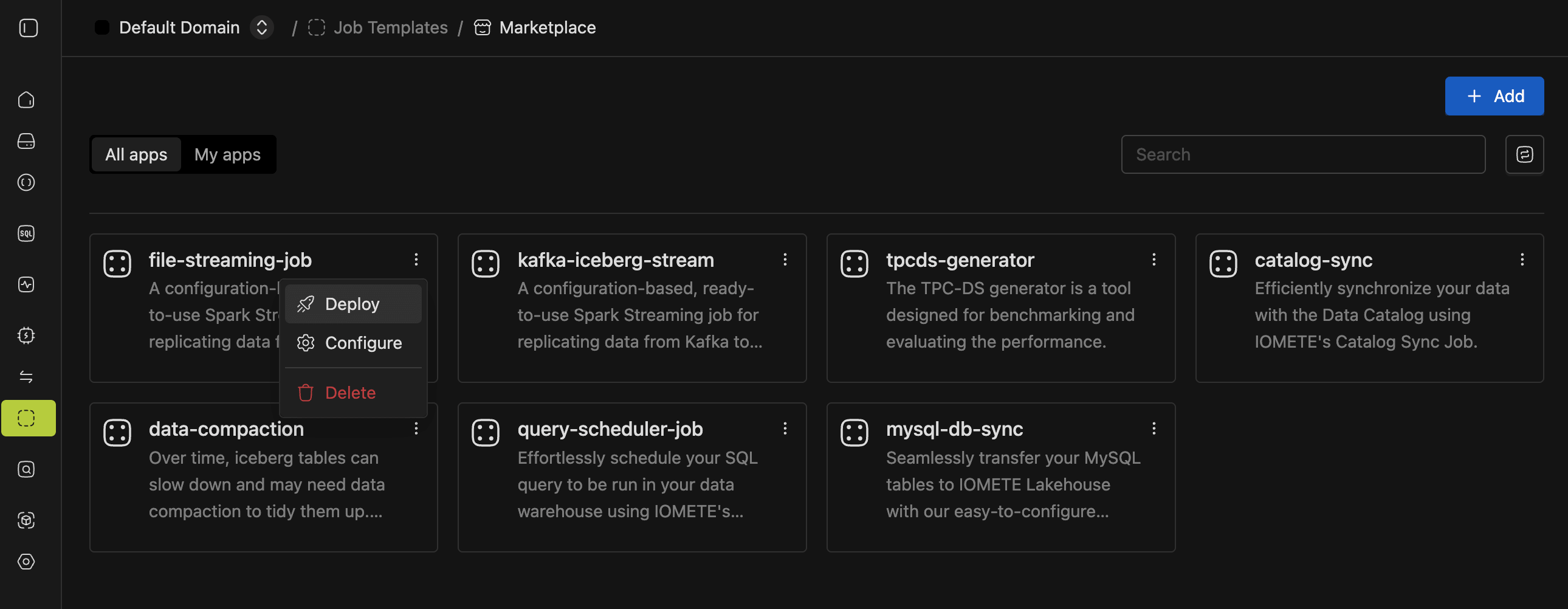This screenshot has height=609, width=1568.
Task: Click the Default Domain label
Action: [x=179, y=28]
